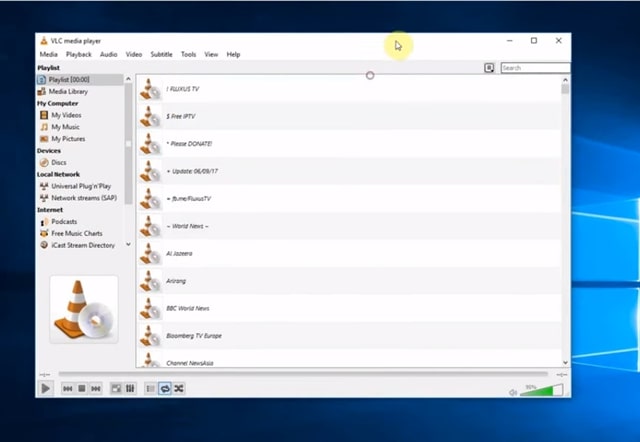Screen dimensions: 640x442
Task: Toggle loop mode button
Action: click(165, 389)
